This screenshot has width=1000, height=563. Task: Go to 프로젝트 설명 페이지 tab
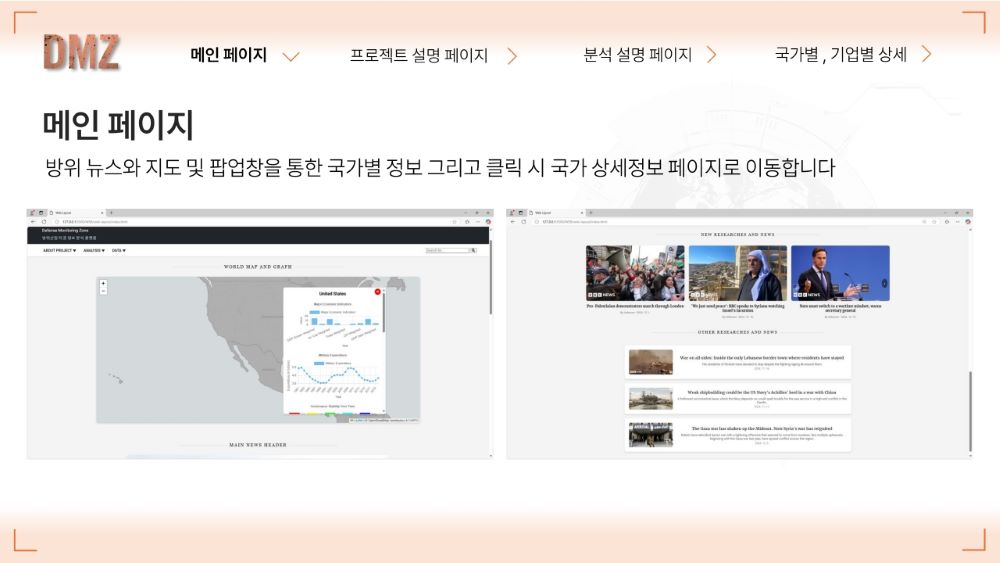pos(418,55)
